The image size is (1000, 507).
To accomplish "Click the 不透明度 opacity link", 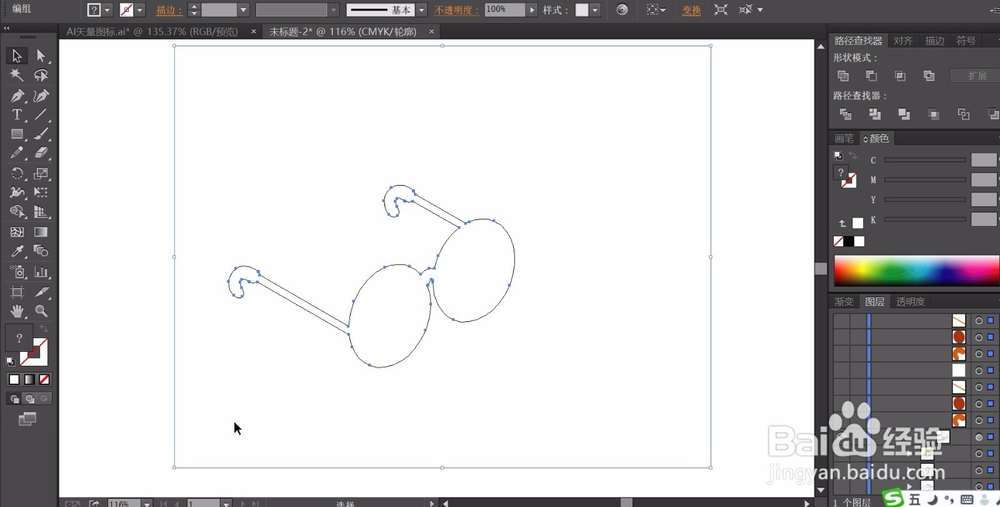I will pos(455,10).
